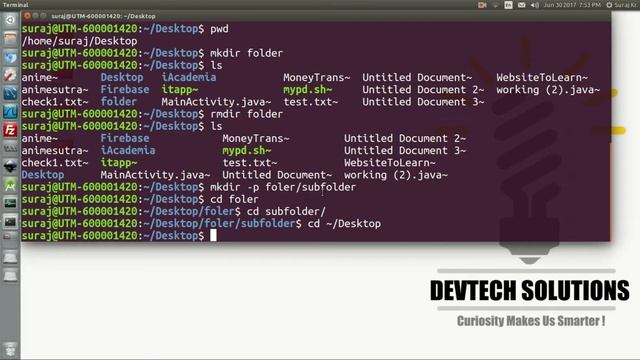This screenshot has height=360, width=640.
Task: Click 'Untitled Document 2~' in the first listing
Action: pyautogui.click(x=423, y=90)
